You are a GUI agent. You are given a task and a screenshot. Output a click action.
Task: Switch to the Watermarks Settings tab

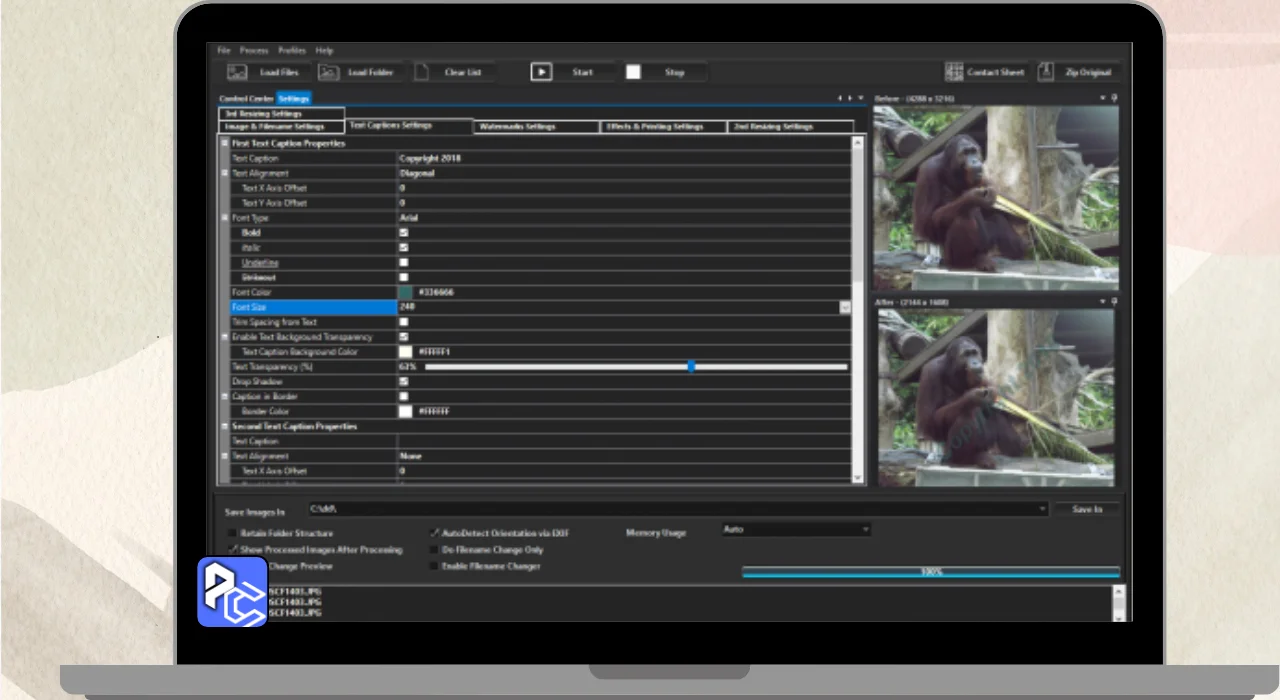[517, 127]
